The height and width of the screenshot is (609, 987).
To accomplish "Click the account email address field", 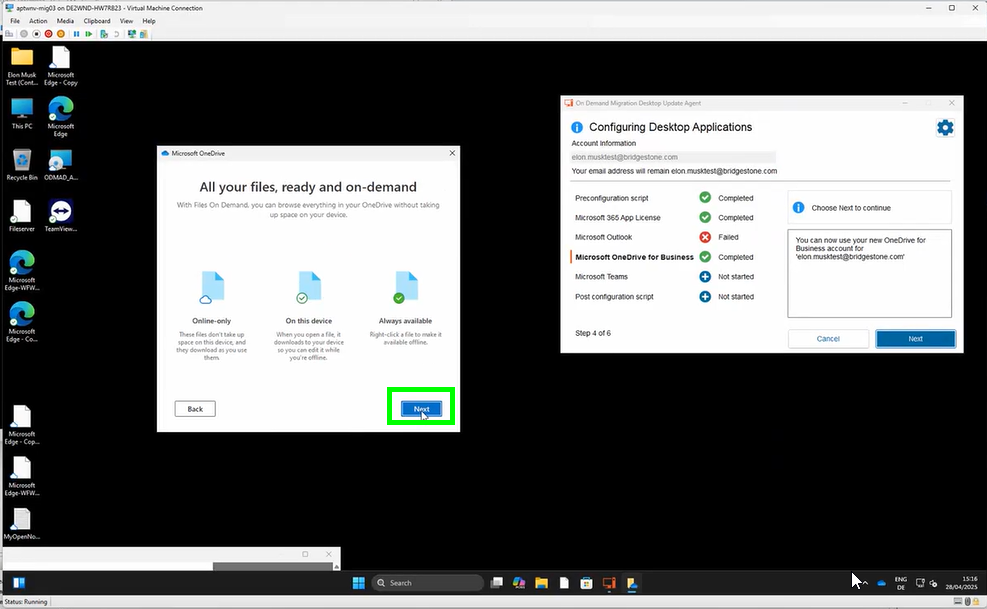I will pos(673,157).
